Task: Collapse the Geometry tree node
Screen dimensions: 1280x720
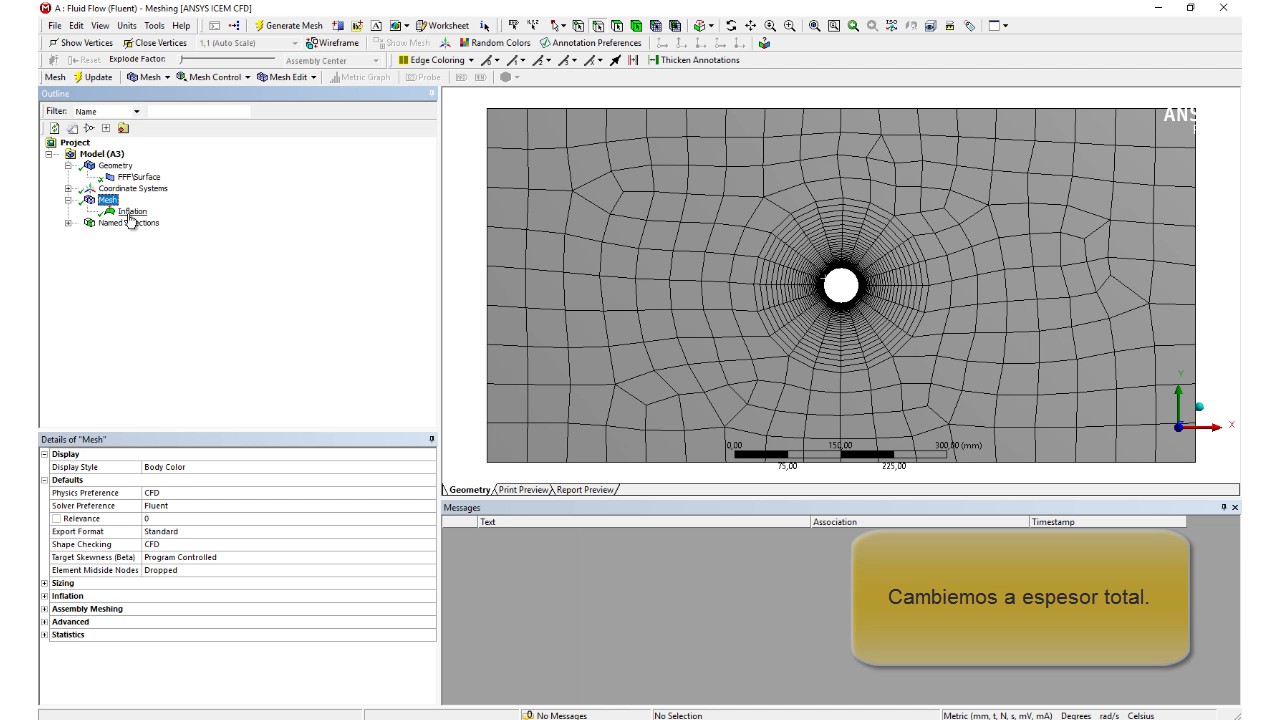Action: tap(68, 166)
